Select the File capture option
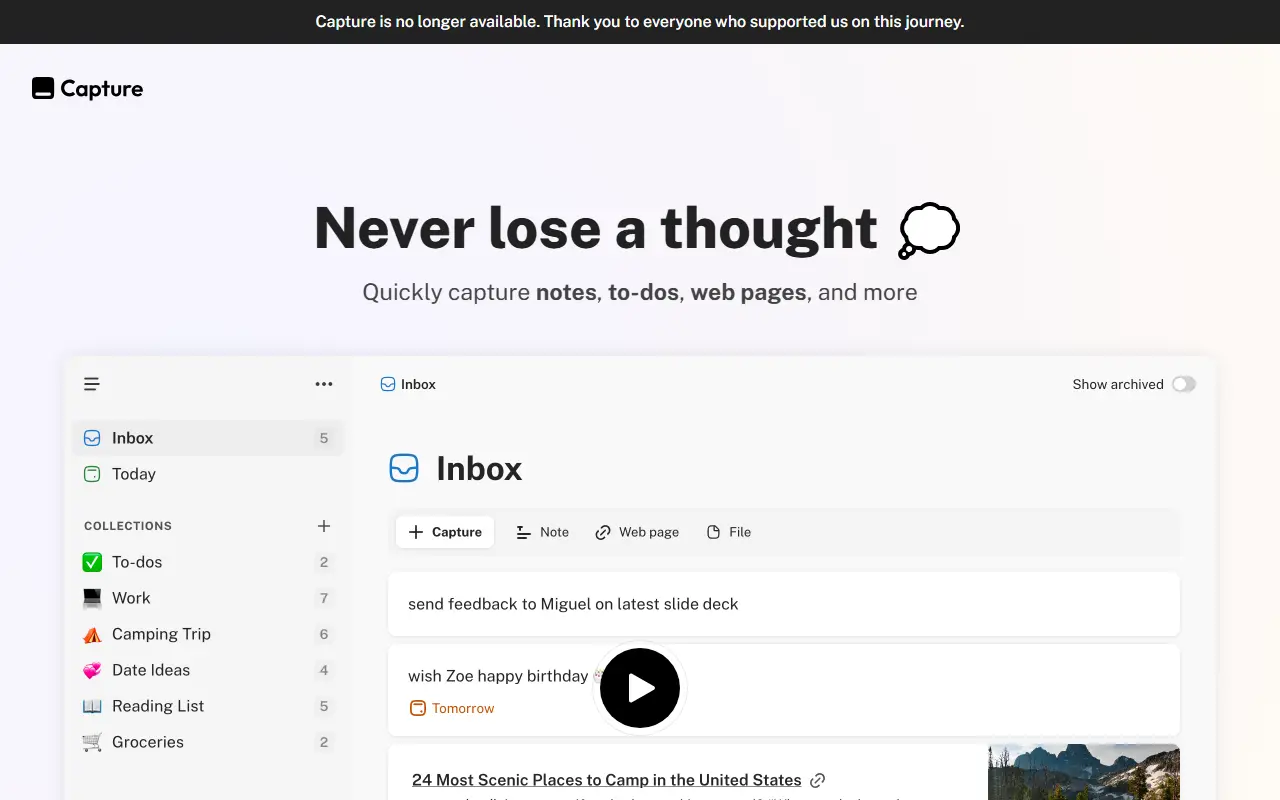This screenshot has width=1280, height=800. coord(729,532)
